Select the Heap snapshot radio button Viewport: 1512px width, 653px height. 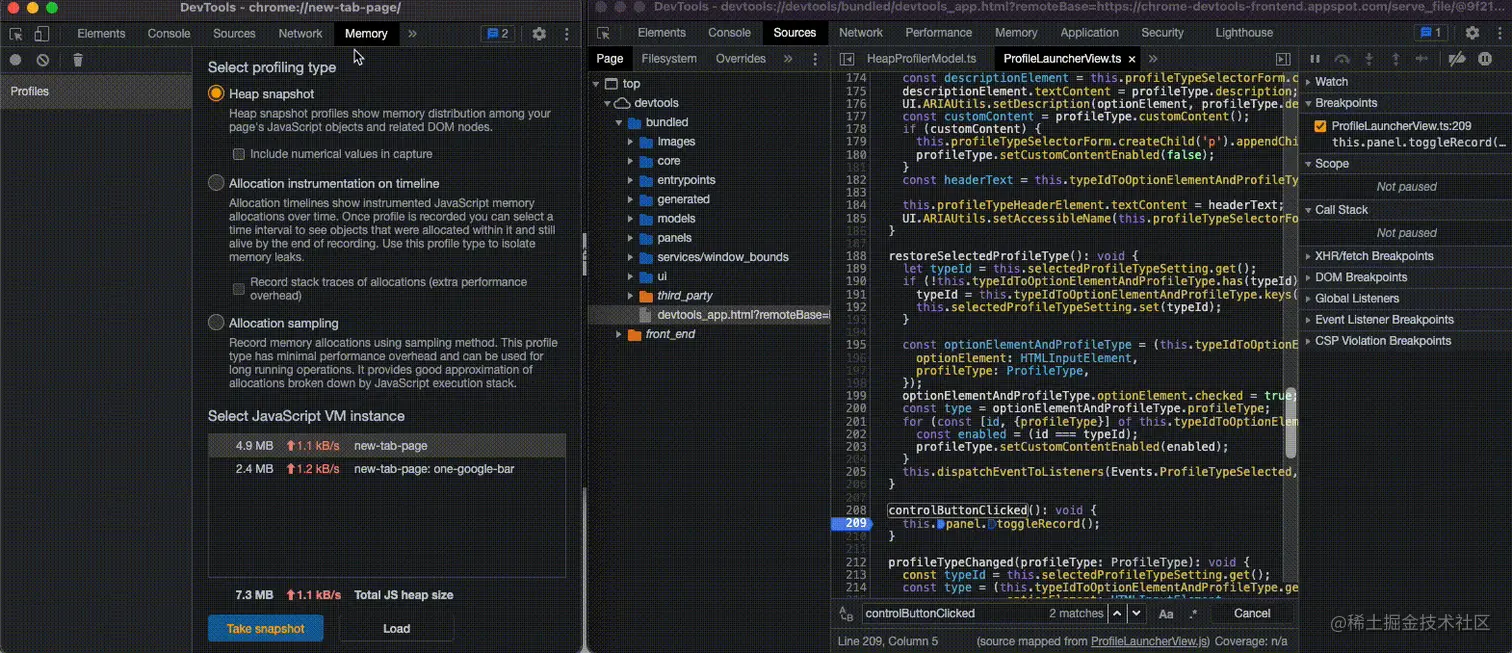coord(216,93)
